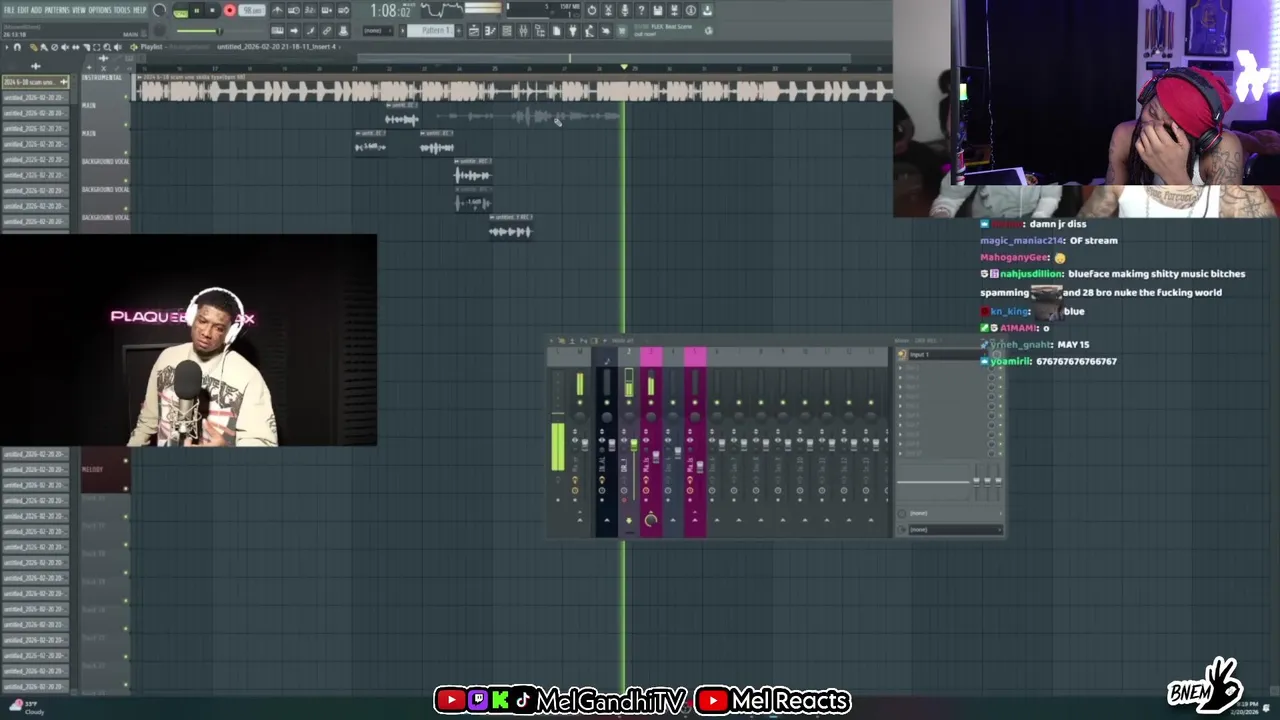Screen dimensions: 1280x720
Task: Open the mixer Input 1 dropdown
Action: (x=948, y=355)
